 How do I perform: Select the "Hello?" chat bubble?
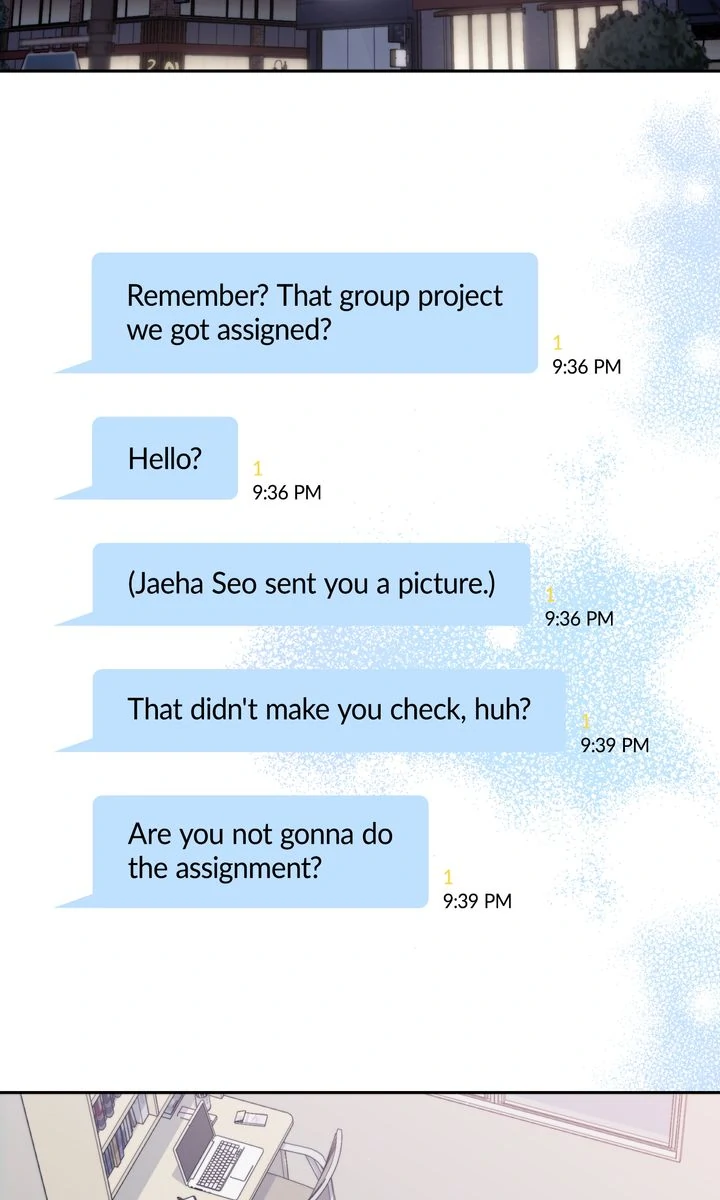[x=165, y=458]
